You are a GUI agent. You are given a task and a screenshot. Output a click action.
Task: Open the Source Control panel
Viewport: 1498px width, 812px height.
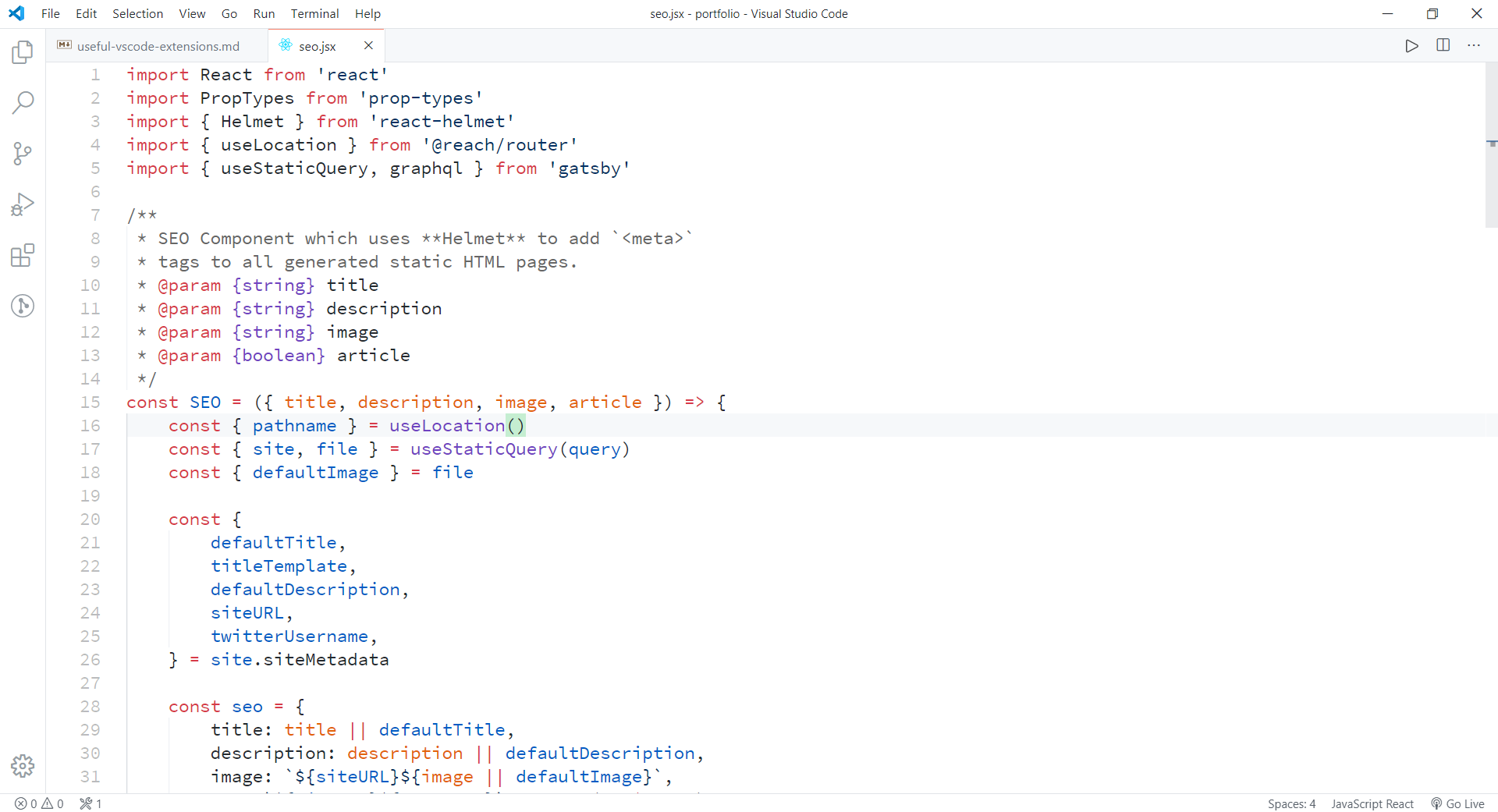(23, 153)
